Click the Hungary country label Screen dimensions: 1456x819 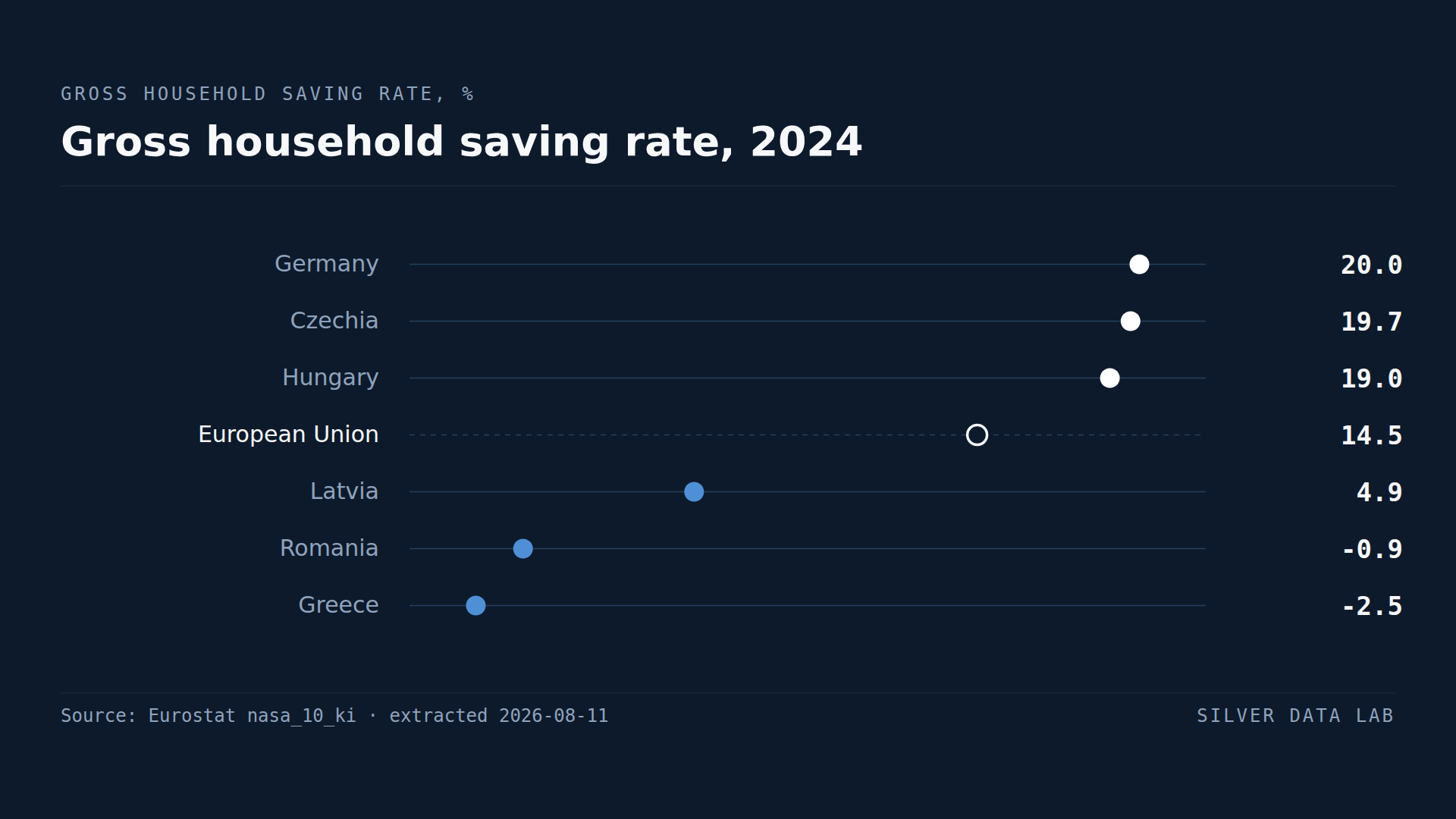click(331, 378)
